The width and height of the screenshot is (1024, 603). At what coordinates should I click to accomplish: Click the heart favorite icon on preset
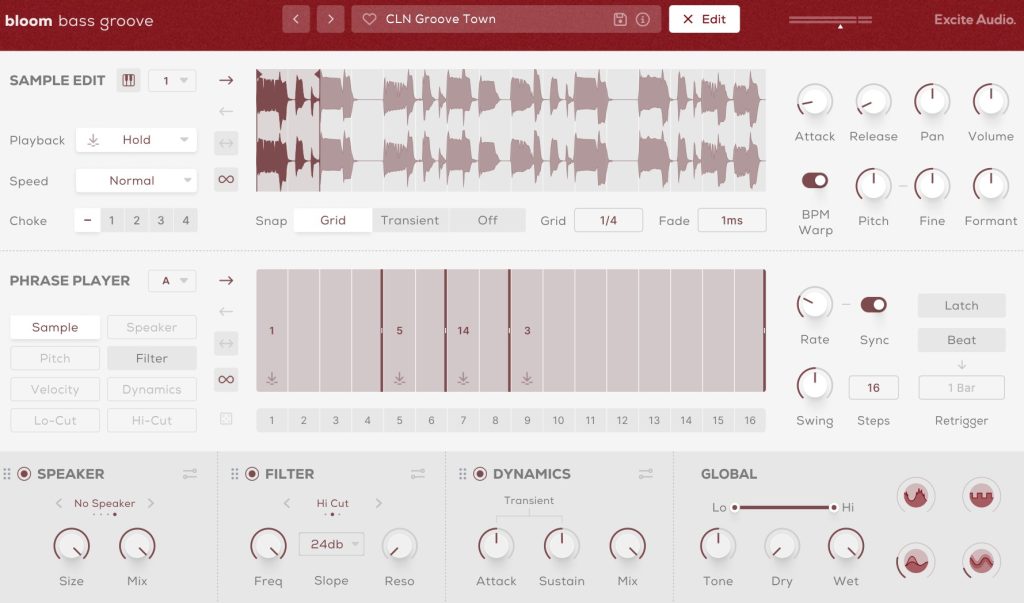[x=369, y=19]
